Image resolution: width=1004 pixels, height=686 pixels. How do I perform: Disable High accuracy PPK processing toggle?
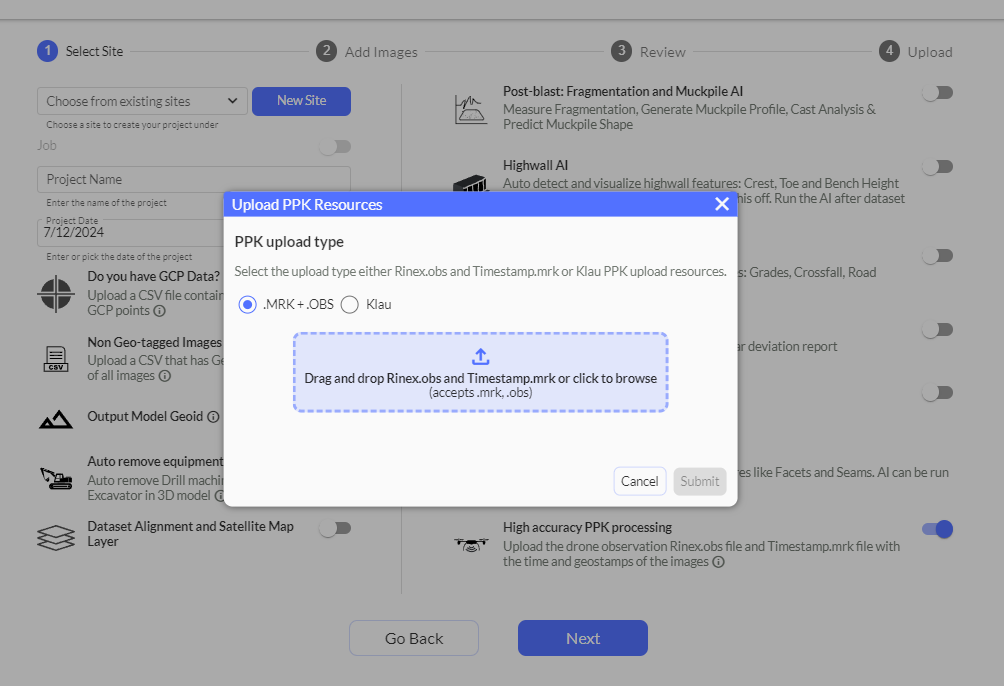pos(937,529)
